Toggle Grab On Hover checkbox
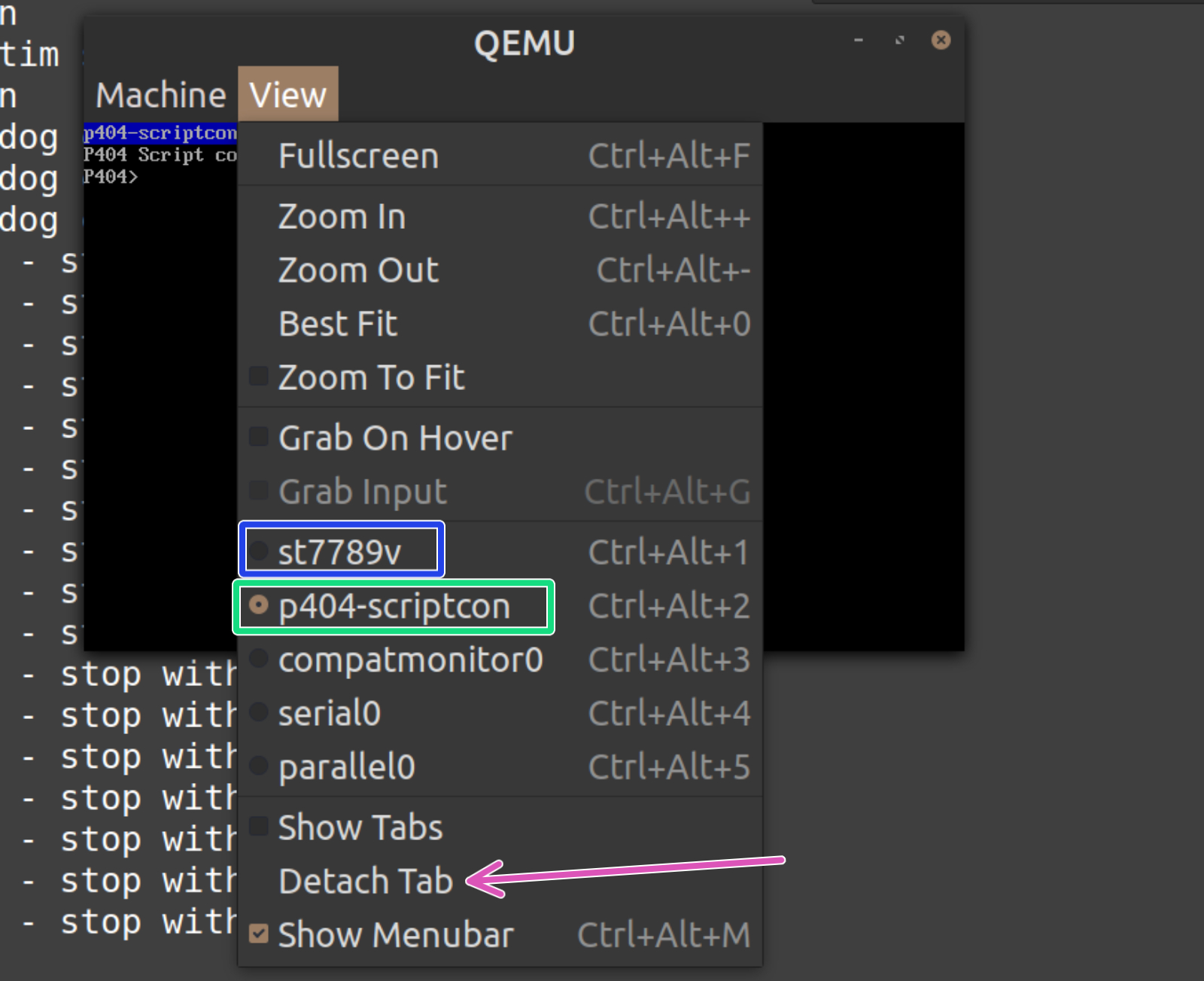The width and height of the screenshot is (1204, 981). (x=259, y=437)
